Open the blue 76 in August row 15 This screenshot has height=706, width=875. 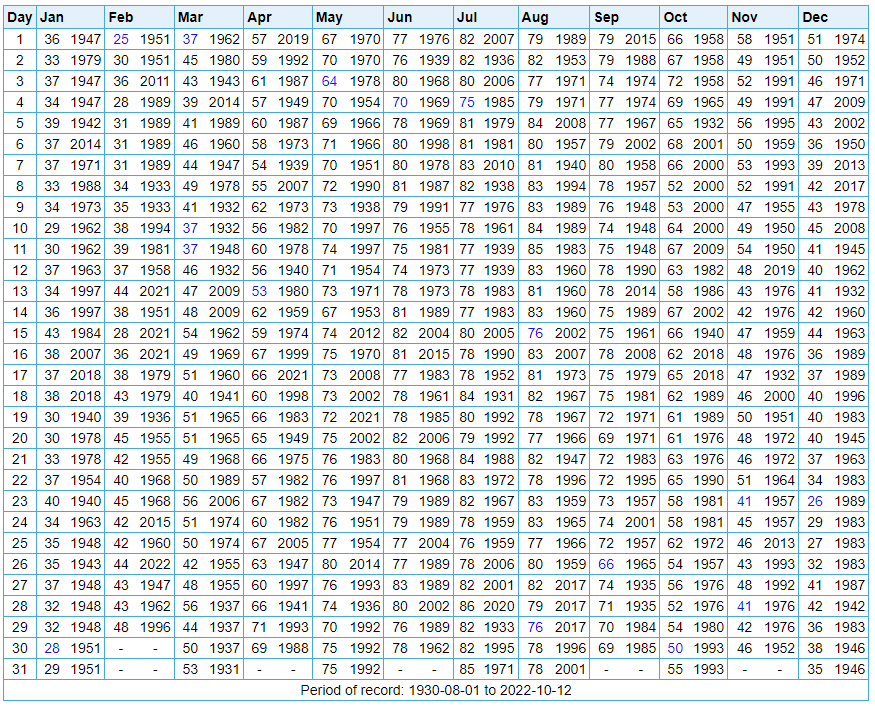pos(535,333)
